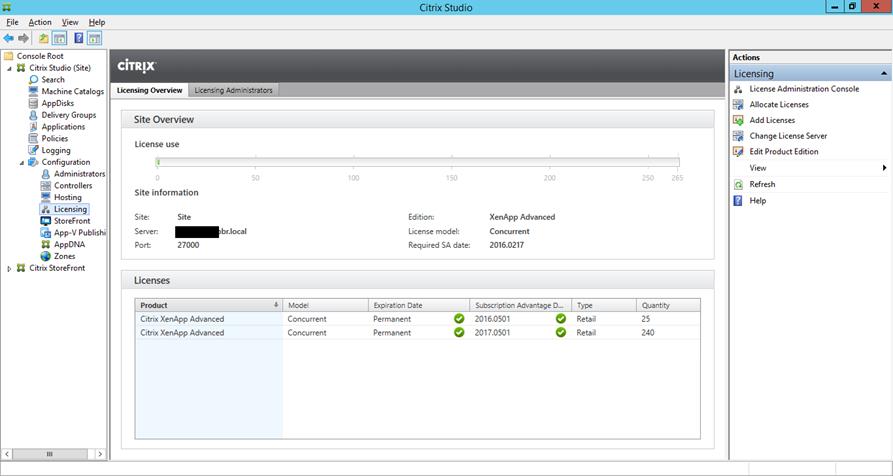The image size is (893, 476).
Task: Expand the Citrix StoreFront node
Action: [9, 268]
